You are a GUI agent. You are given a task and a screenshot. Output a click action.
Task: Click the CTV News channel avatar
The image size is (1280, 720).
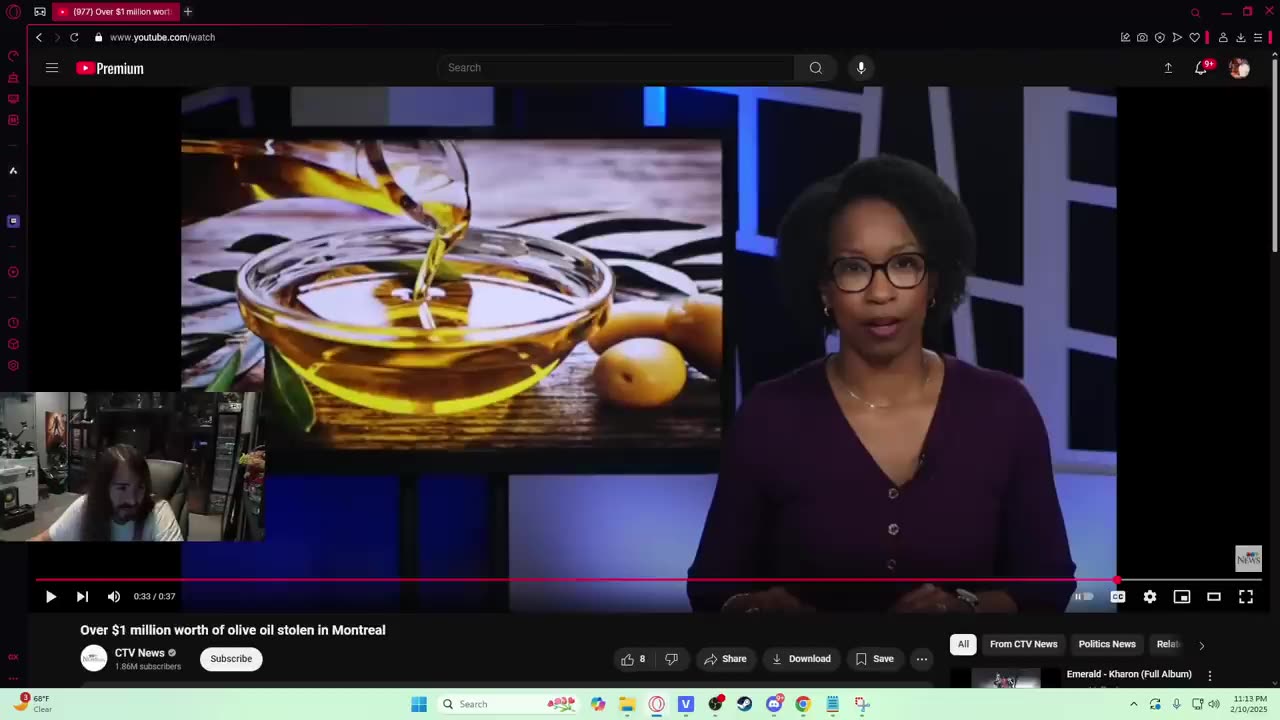94,658
